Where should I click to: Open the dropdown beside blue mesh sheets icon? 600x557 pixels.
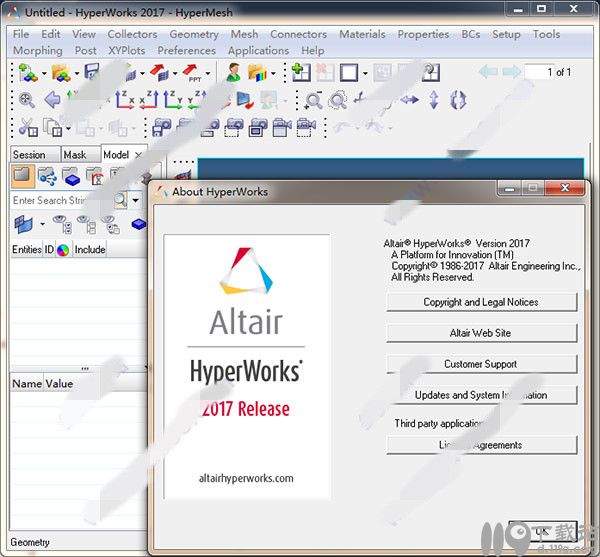pyautogui.click(x=42, y=224)
